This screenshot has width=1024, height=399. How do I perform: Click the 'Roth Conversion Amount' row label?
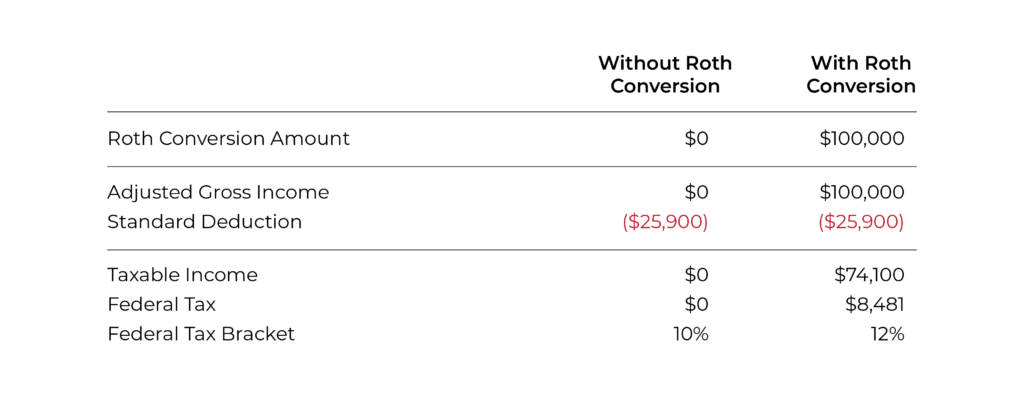coord(229,138)
